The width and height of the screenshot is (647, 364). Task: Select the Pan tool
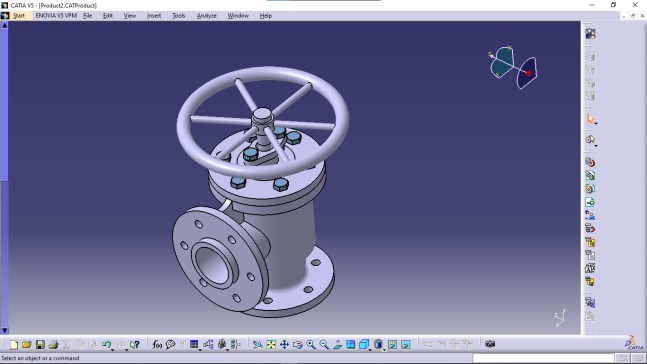point(284,344)
